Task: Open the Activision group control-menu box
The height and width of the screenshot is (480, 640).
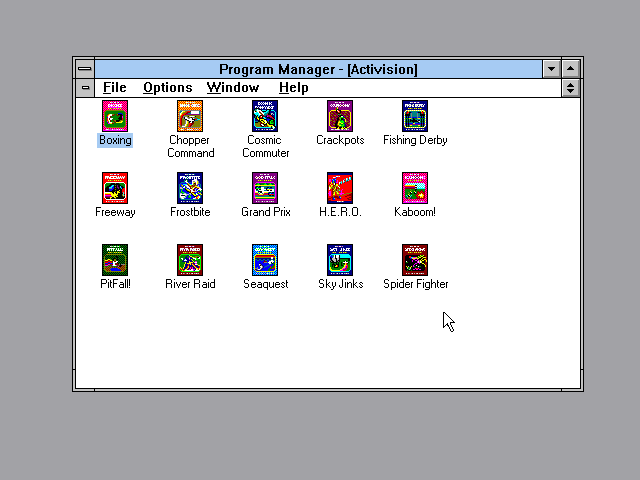Action: click(x=85, y=88)
